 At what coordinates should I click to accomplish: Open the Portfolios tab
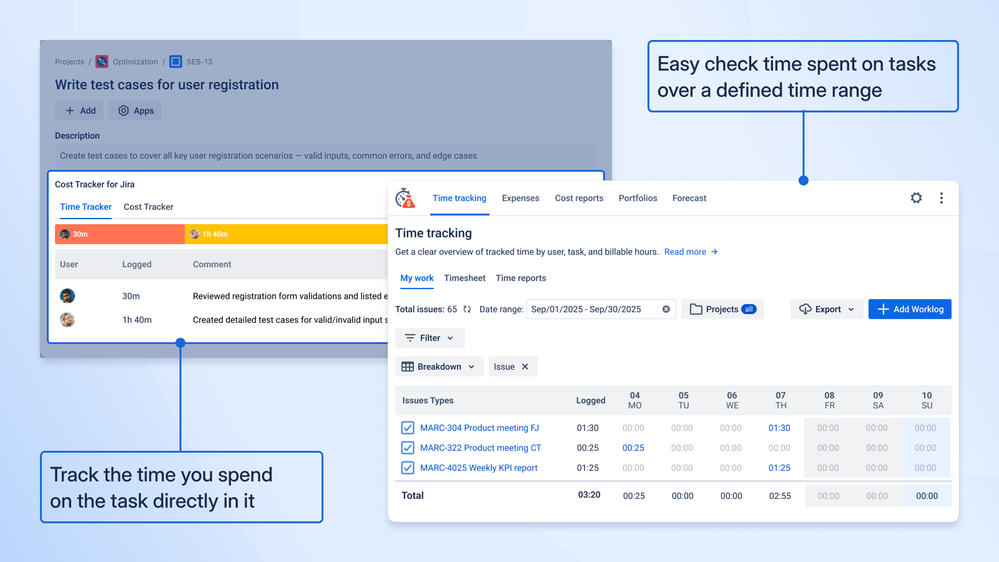[638, 198]
